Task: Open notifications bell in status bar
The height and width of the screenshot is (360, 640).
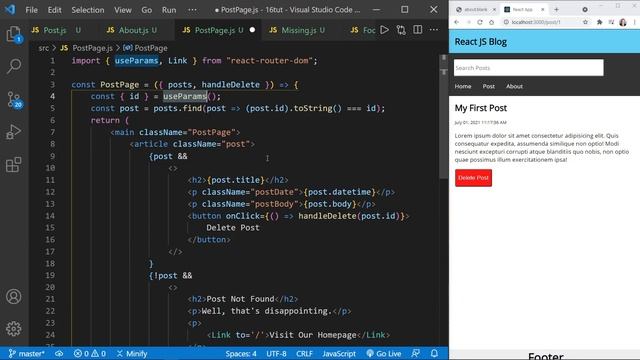Action: click(x=434, y=353)
